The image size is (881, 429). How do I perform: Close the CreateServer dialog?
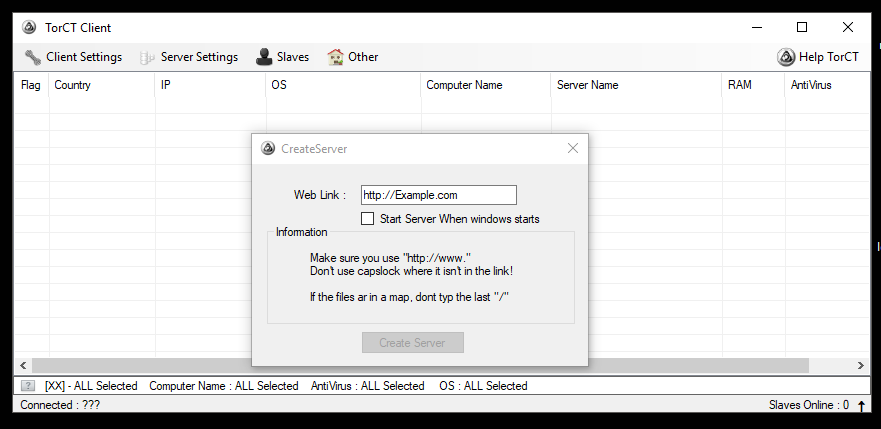(573, 148)
